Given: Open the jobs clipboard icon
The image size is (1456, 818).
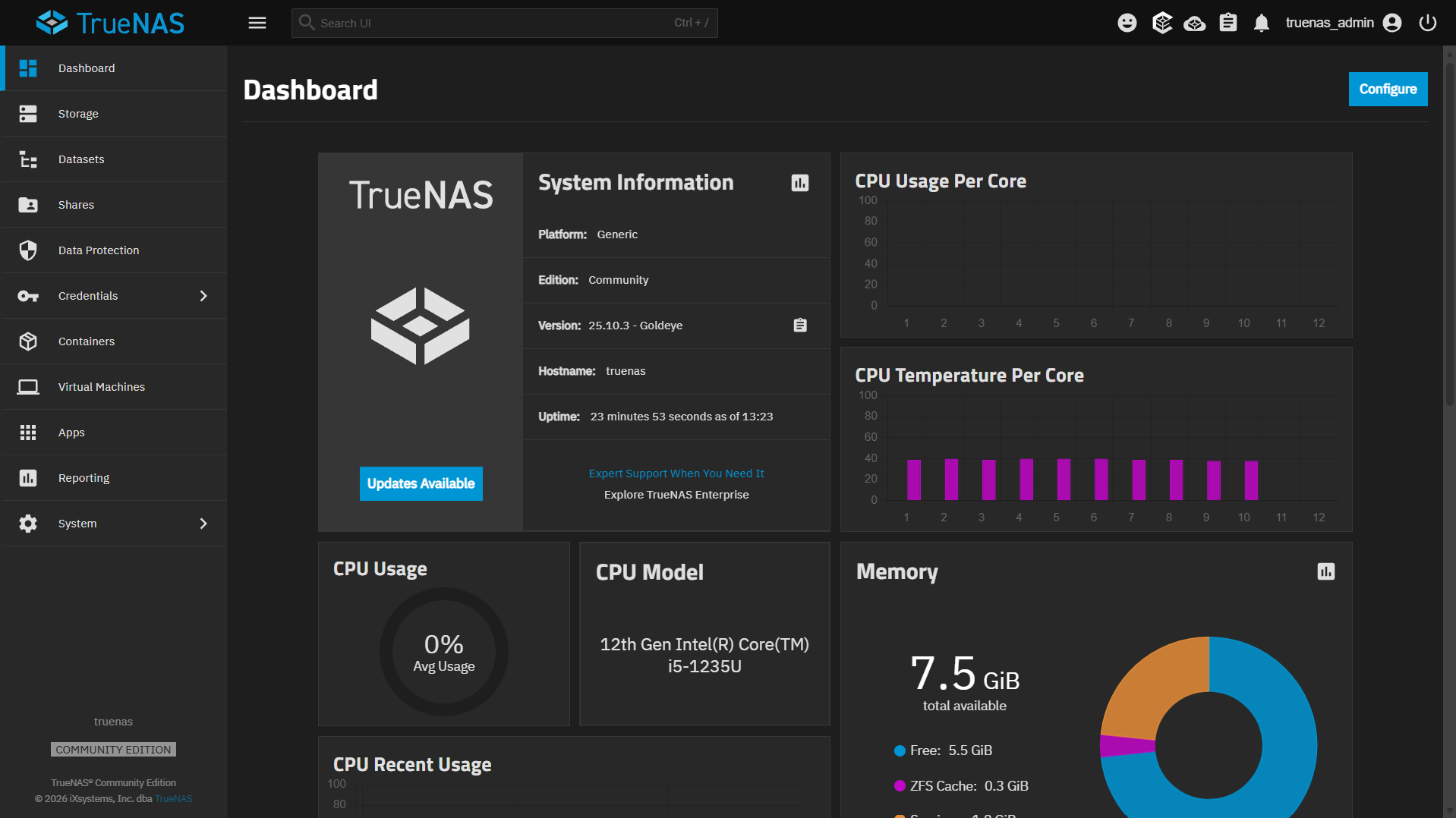Looking at the screenshot, I should coord(1228,23).
